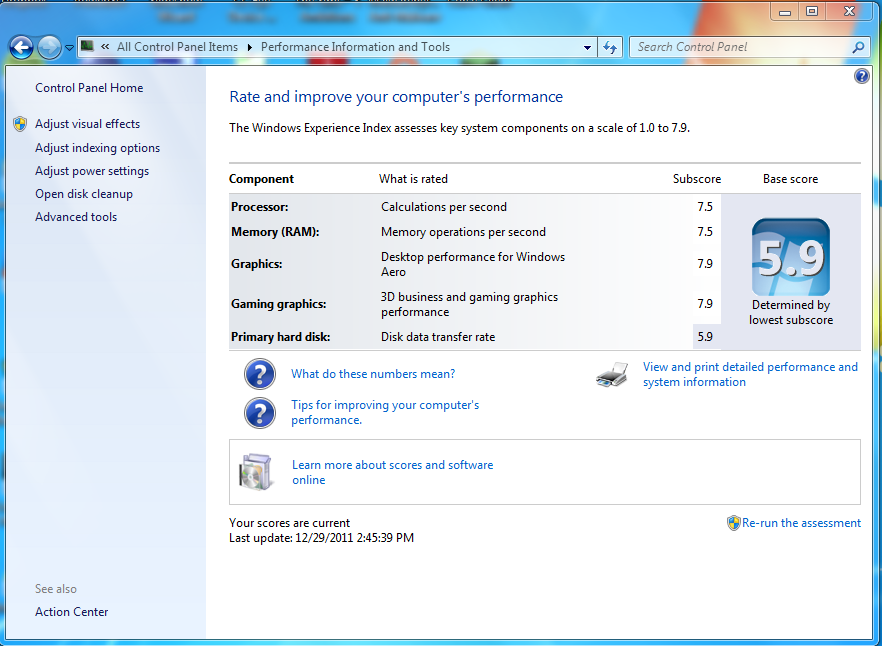
Task: Open What do these numbers mean link
Action: pos(373,374)
